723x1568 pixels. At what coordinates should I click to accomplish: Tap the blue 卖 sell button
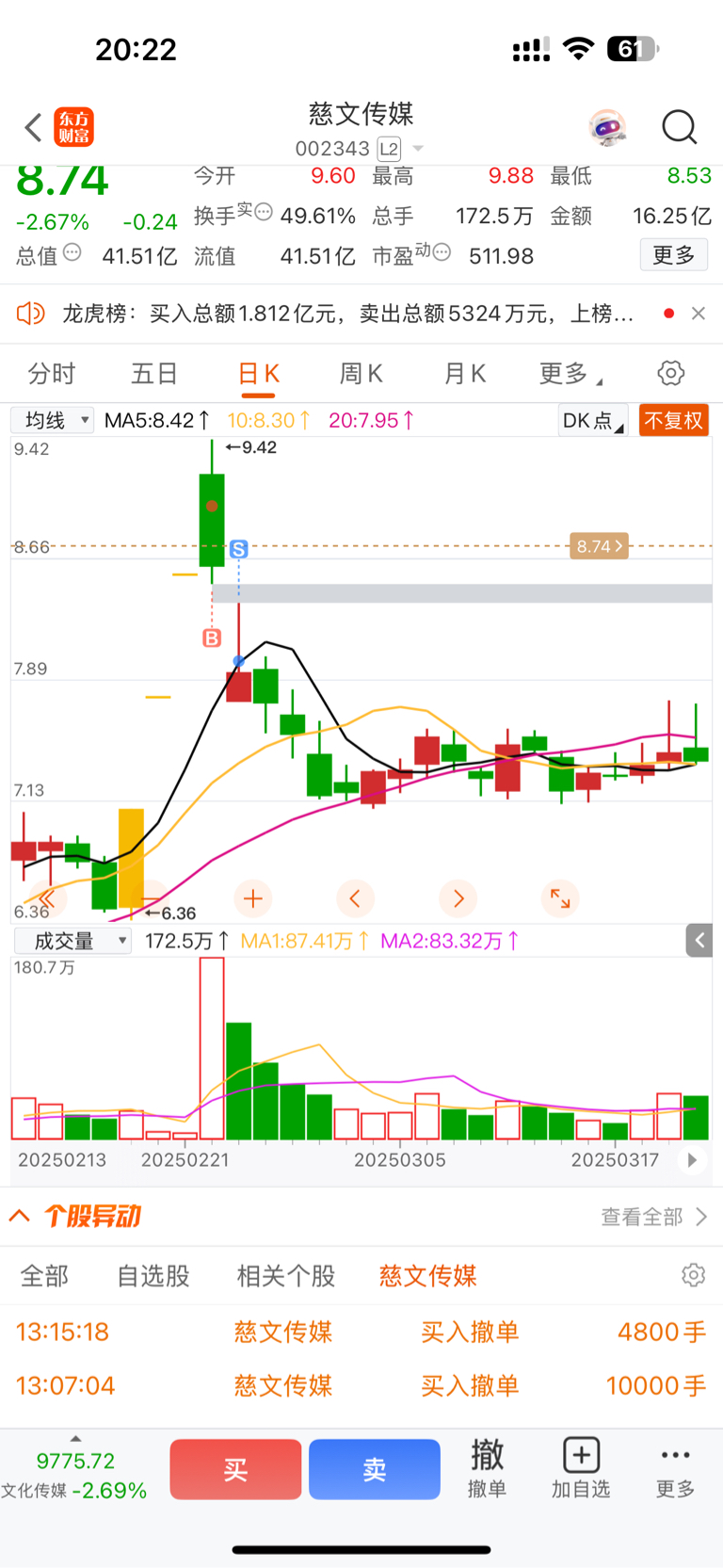(x=375, y=1469)
